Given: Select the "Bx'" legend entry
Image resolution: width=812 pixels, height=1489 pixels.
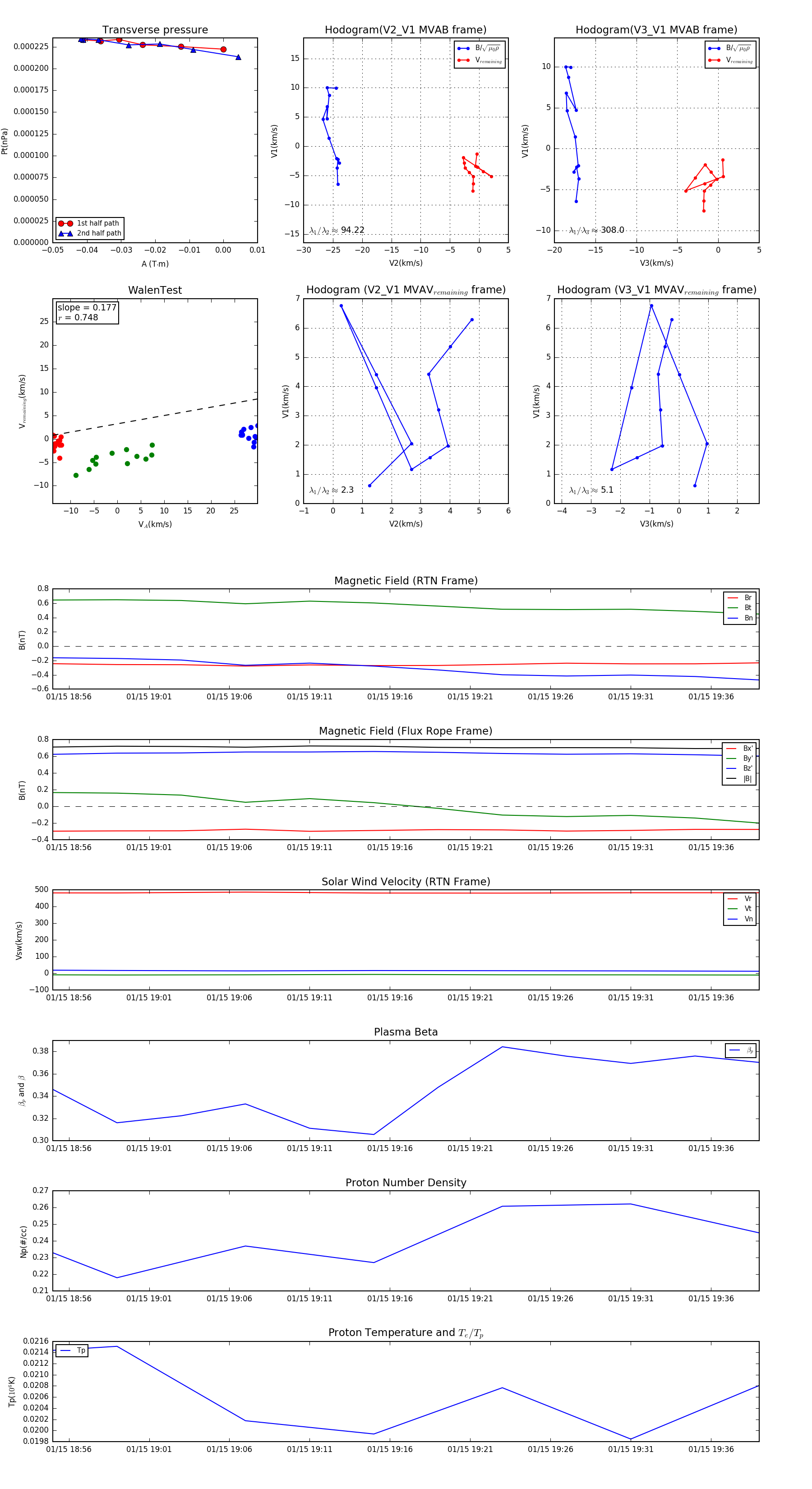Looking at the screenshot, I should pos(739,748).
